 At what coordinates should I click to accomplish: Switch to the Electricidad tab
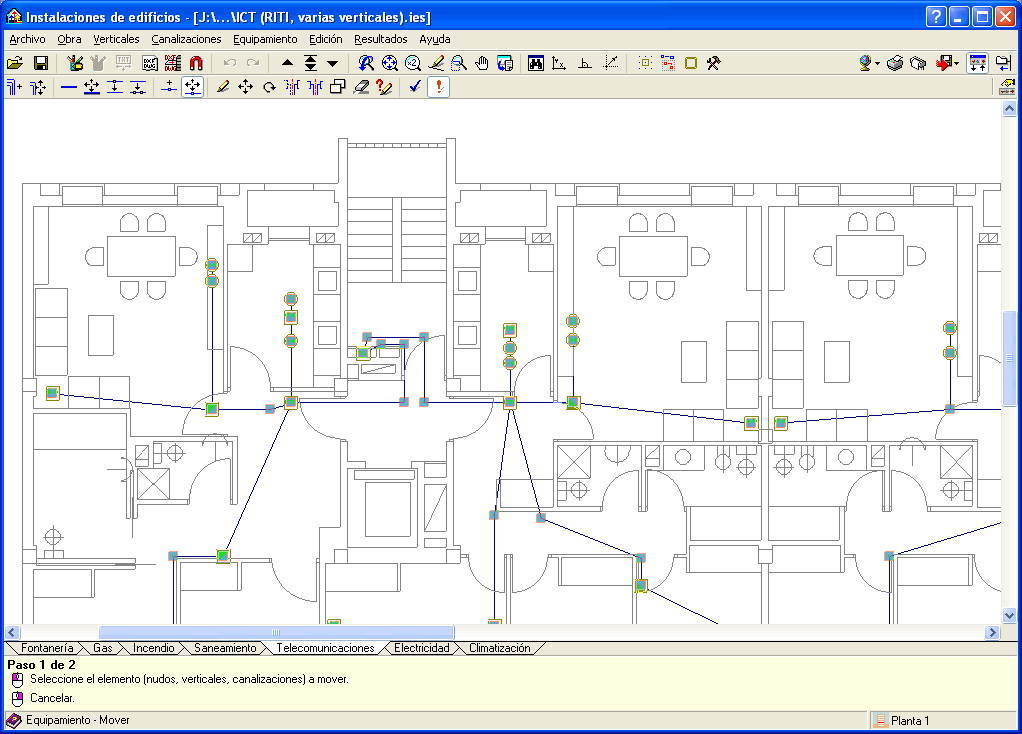pyautogui.click(x=421, y=648)
